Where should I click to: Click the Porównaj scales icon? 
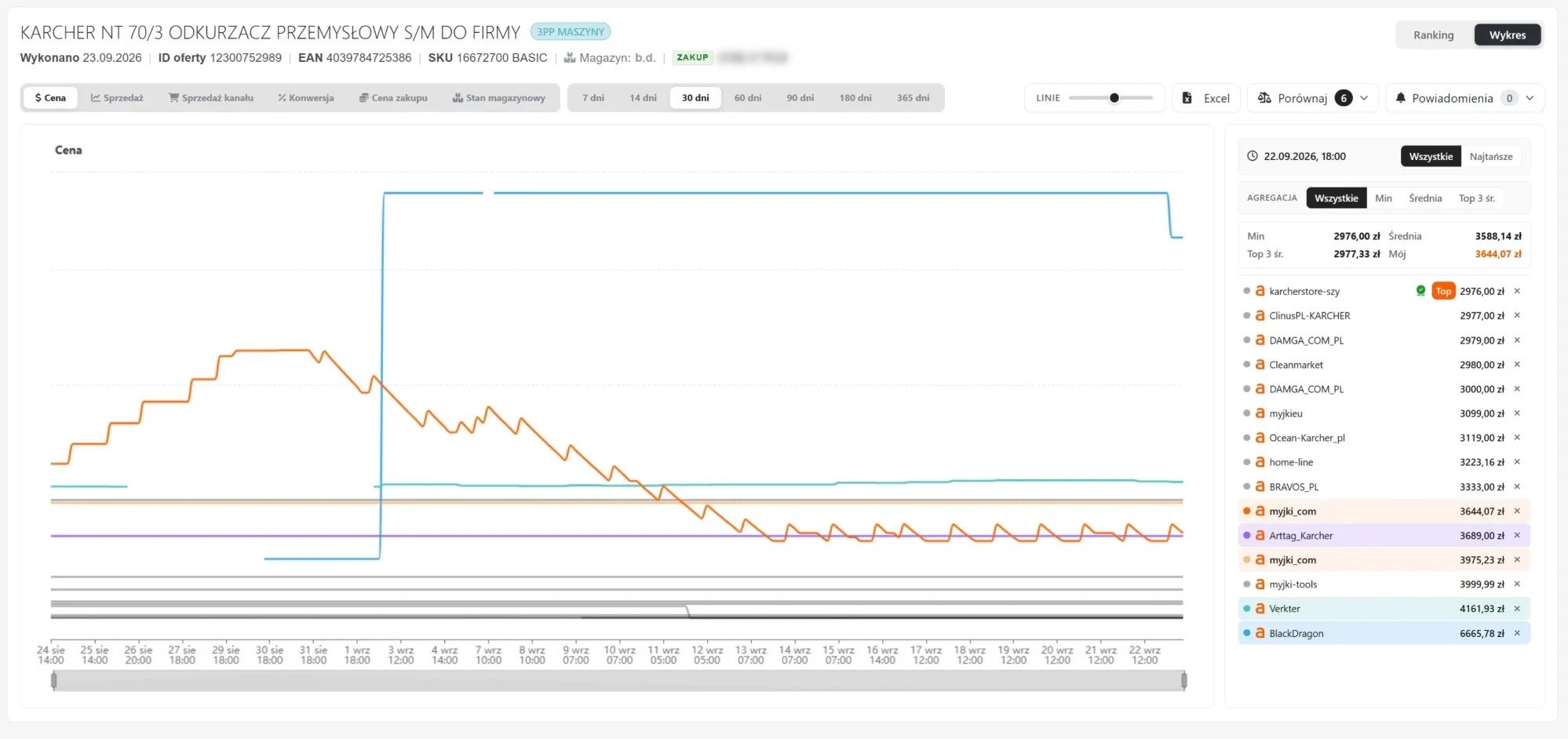tap(1264, 98)
